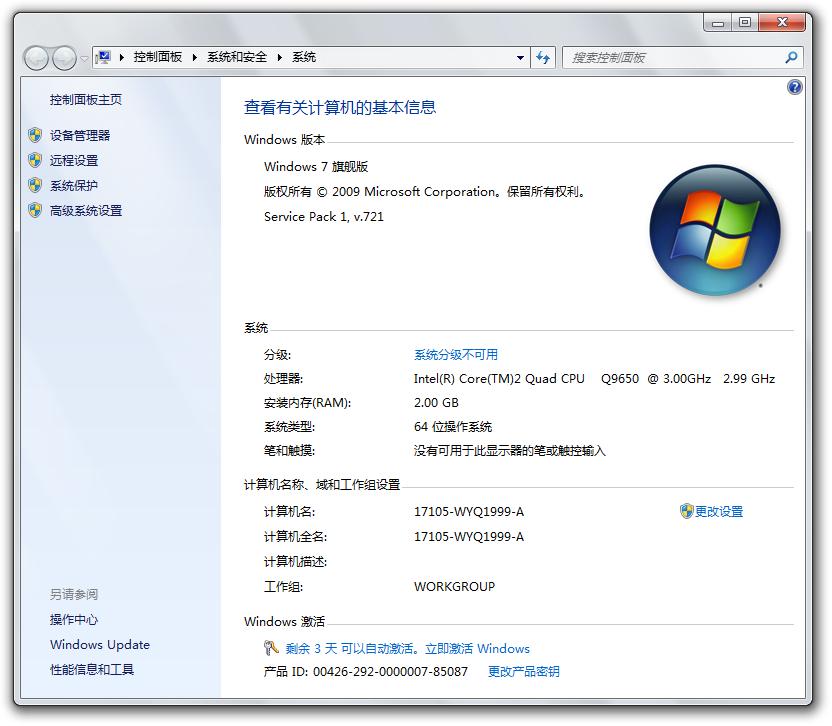Screen dimensions: 832x726
Task: Click the refresh button beside the address bar
Action: point(543,58)
